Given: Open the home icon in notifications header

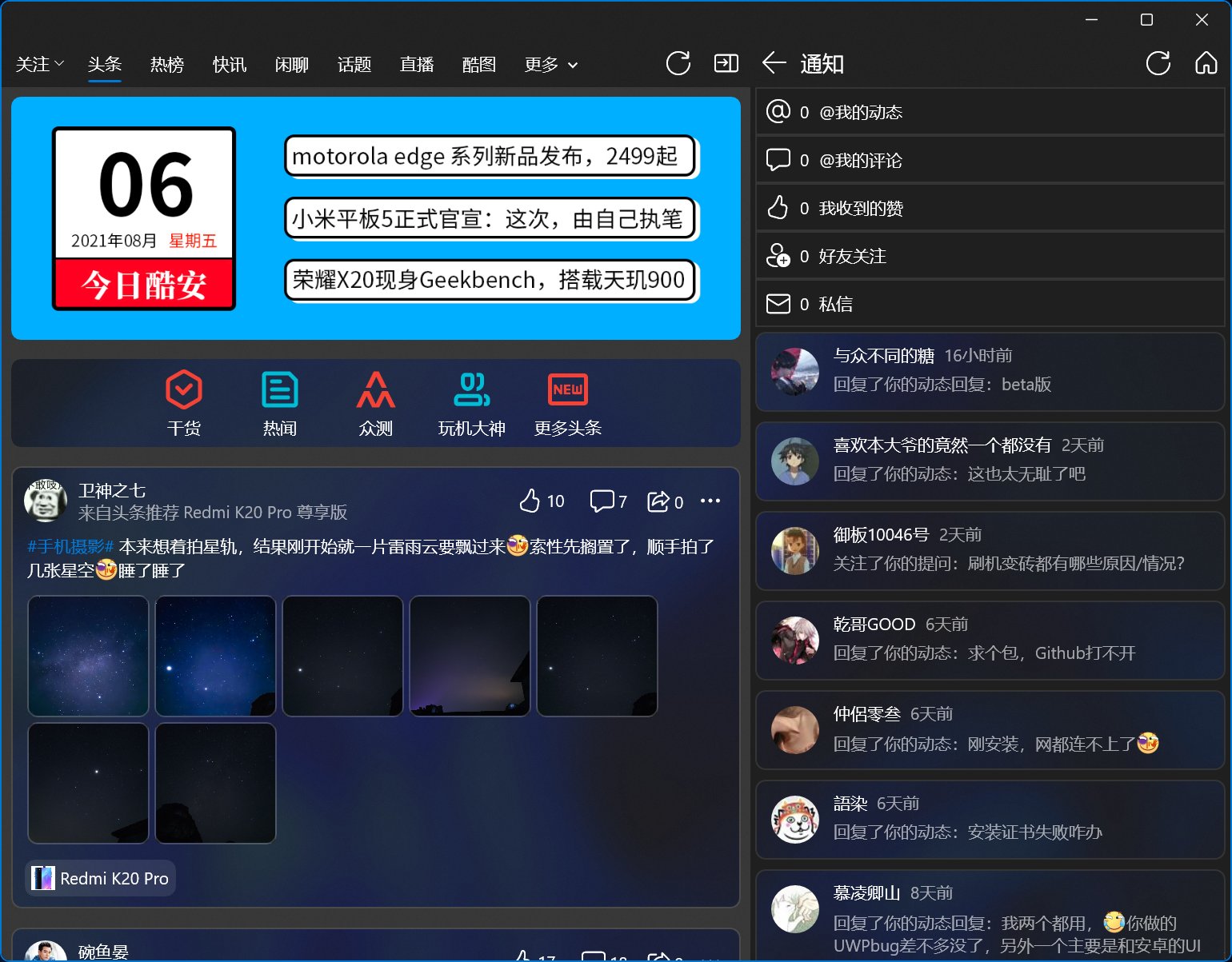Looking at the screenshot, I should pos(1206,63).
